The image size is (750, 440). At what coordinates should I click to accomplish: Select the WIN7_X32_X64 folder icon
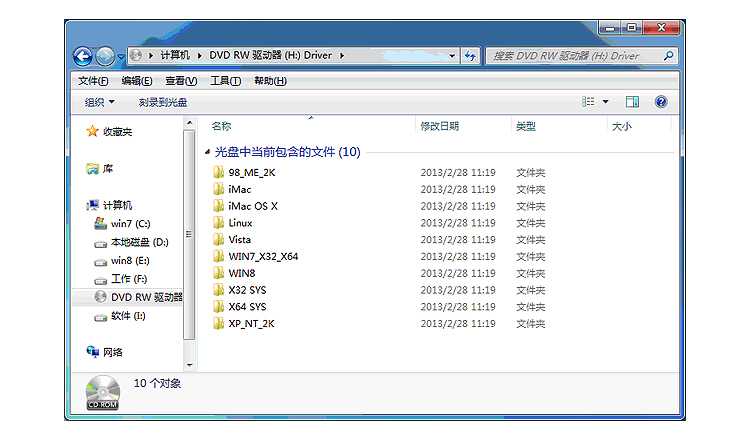(219, 256)
